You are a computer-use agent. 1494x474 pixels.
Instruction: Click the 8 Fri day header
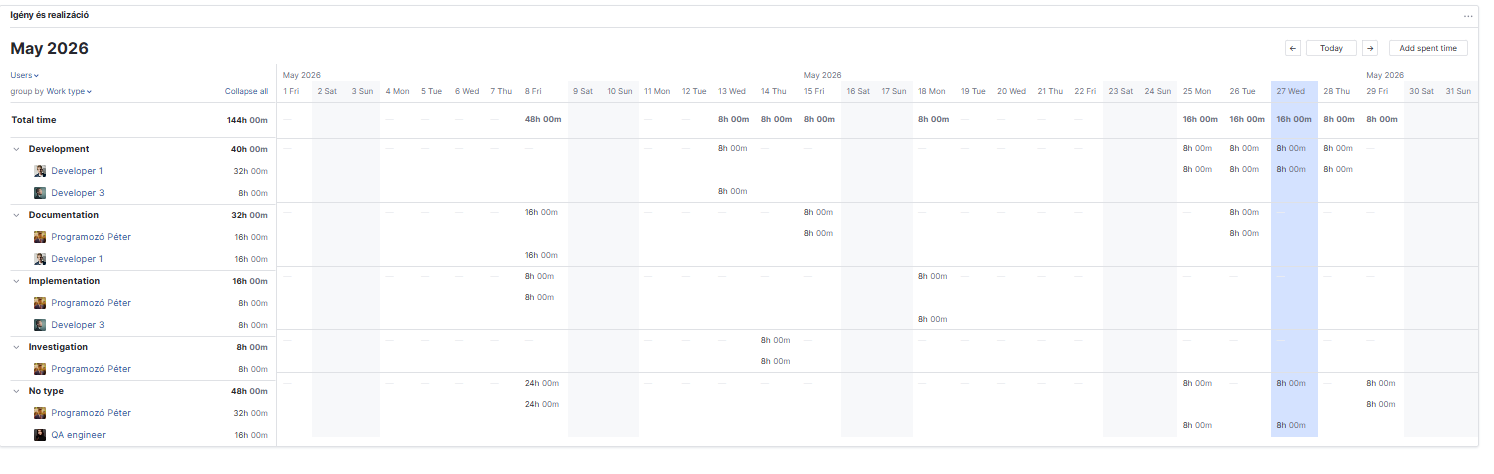[533, 91]
